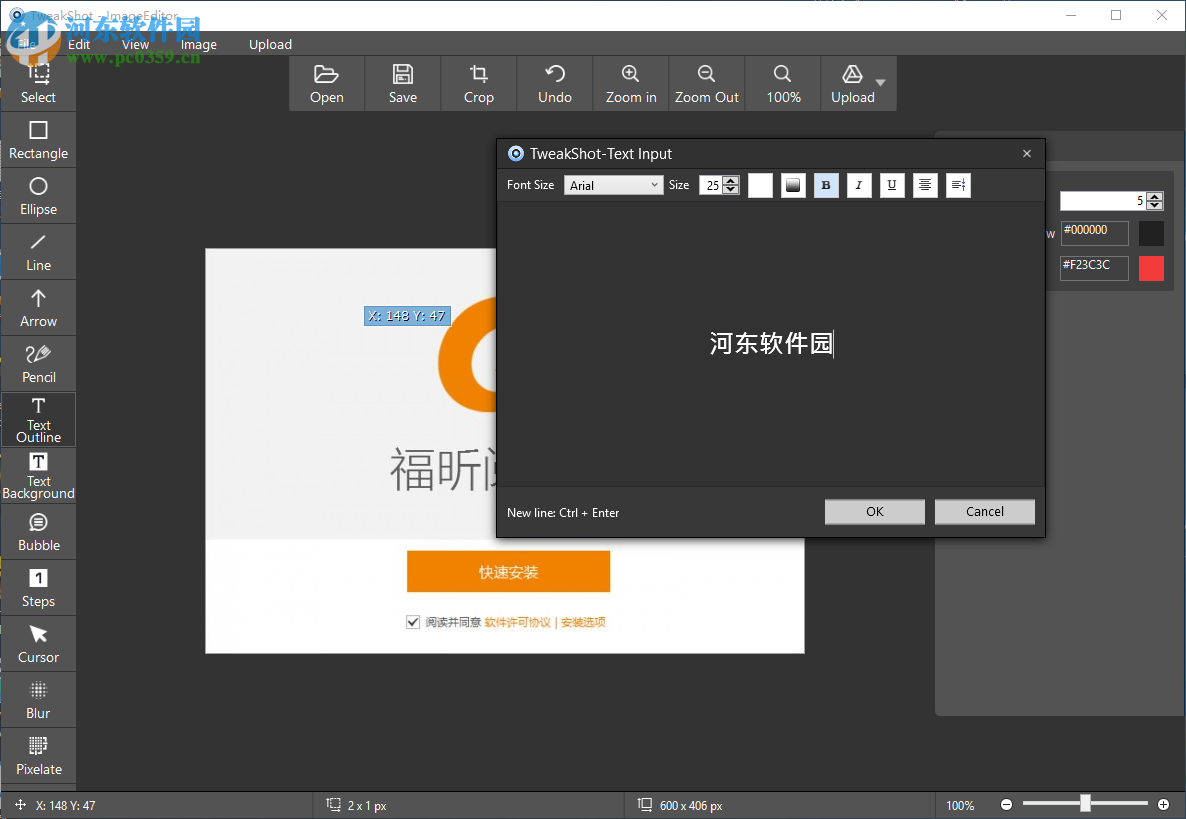The width and height of the screenshot is (1186, 819).
Task: Activate the Pencil tool
Action: [x=38, y=362]
